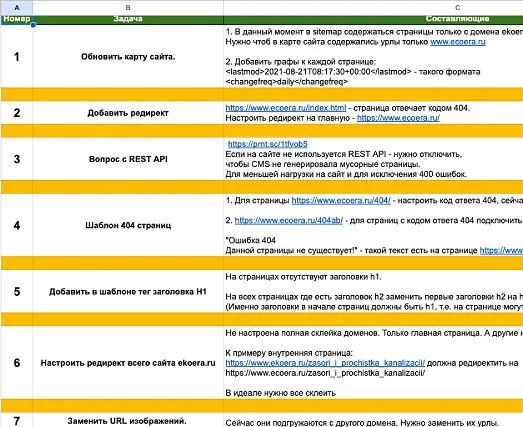
Task: Click the 'Задача' header cell
Action: (x=128, y=19)
